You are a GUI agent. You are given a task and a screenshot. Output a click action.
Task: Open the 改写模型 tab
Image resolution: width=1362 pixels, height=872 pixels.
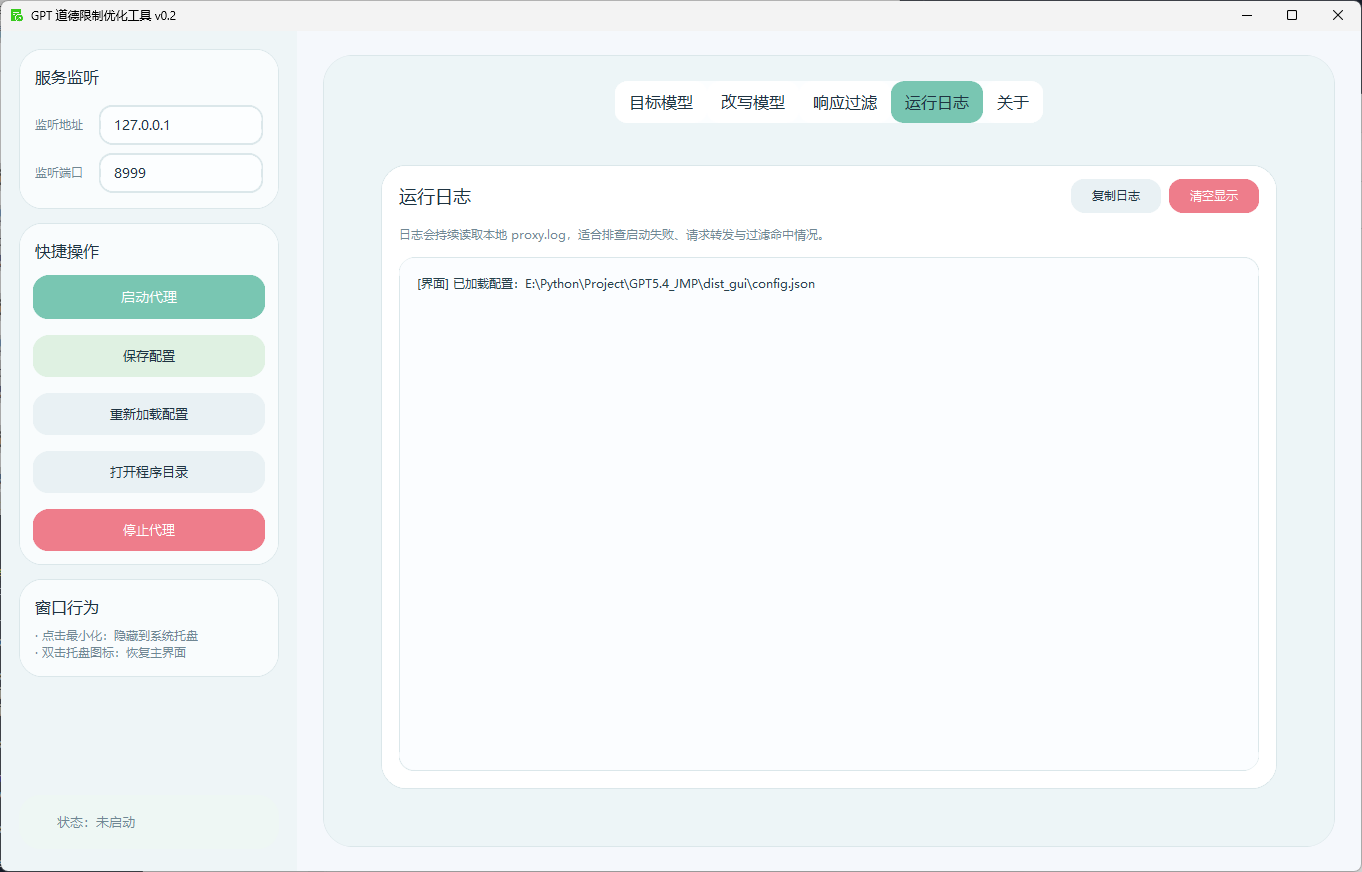click(752, 102)
